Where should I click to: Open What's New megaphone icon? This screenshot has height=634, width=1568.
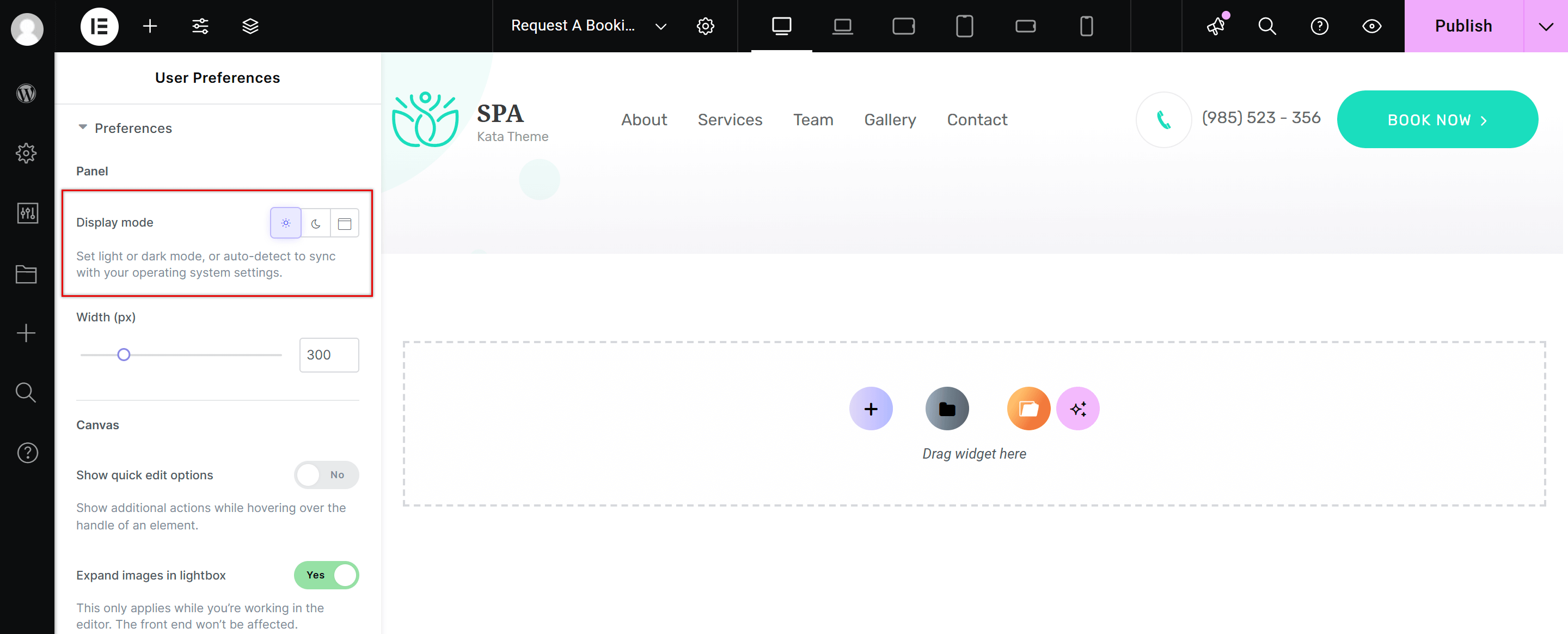coord(1216,26)
